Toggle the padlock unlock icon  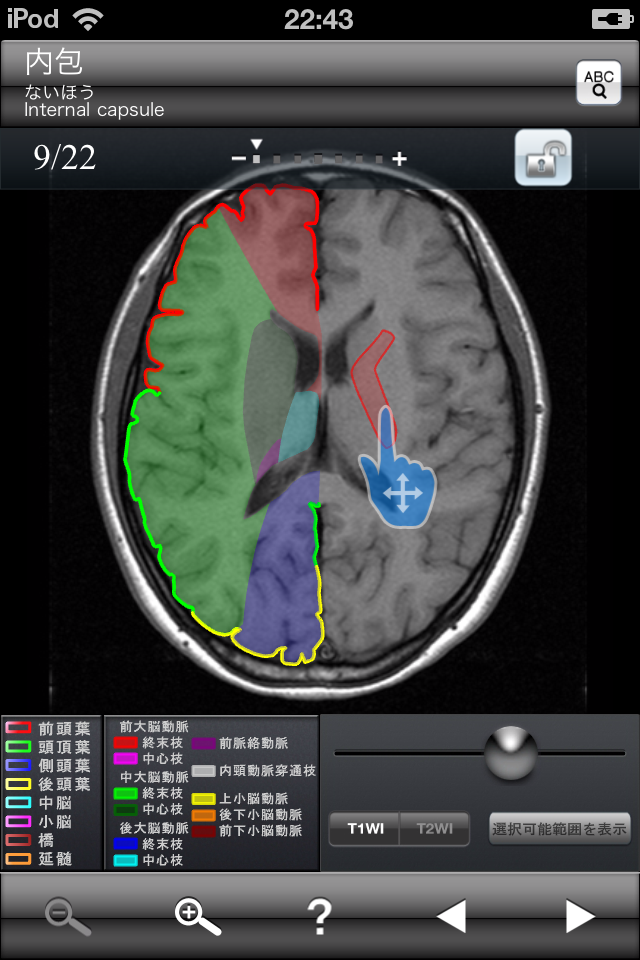pyautogui.click(x=543, y=158)
